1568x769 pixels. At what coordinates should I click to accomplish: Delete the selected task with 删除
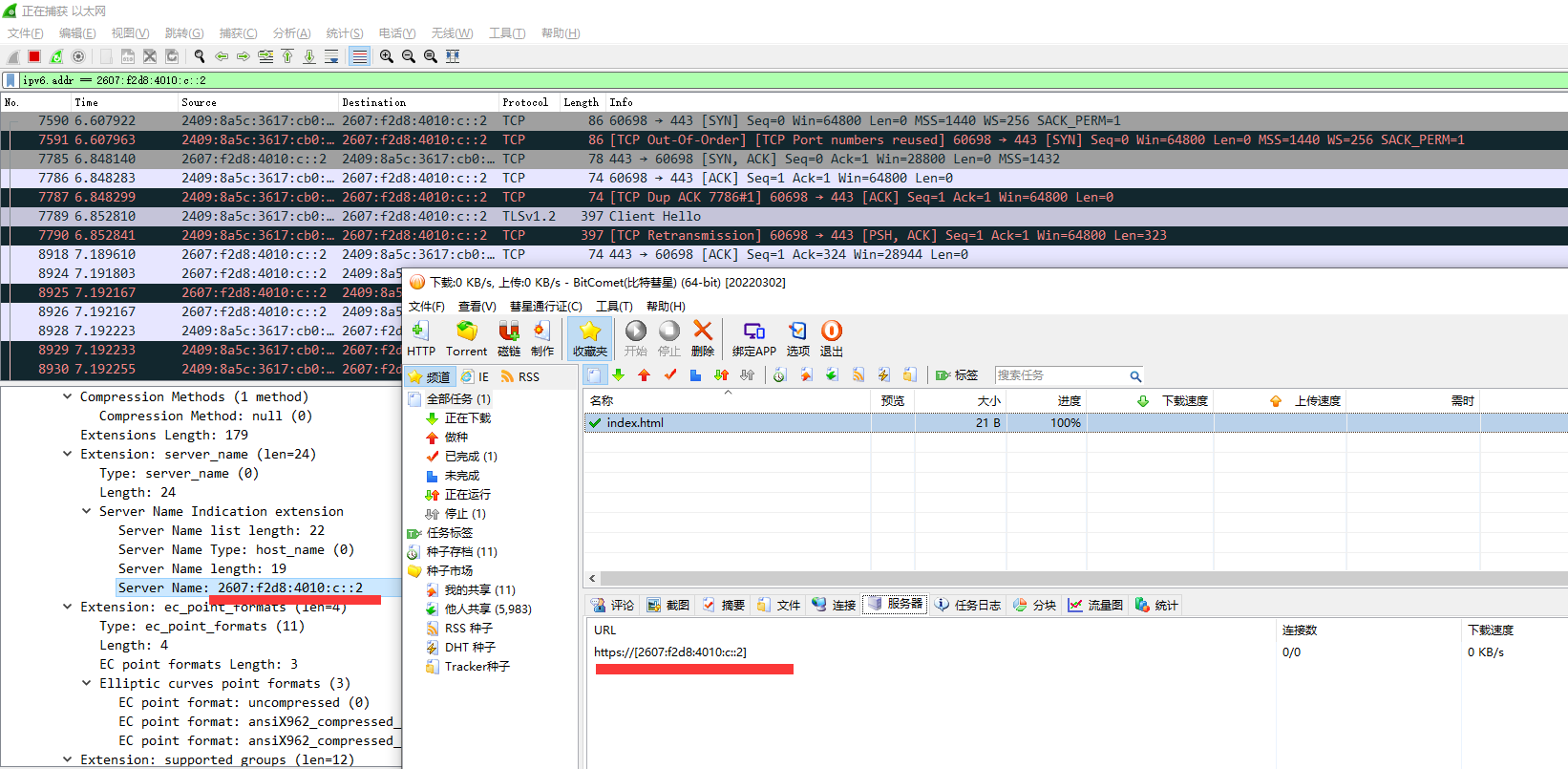(703, 338)
